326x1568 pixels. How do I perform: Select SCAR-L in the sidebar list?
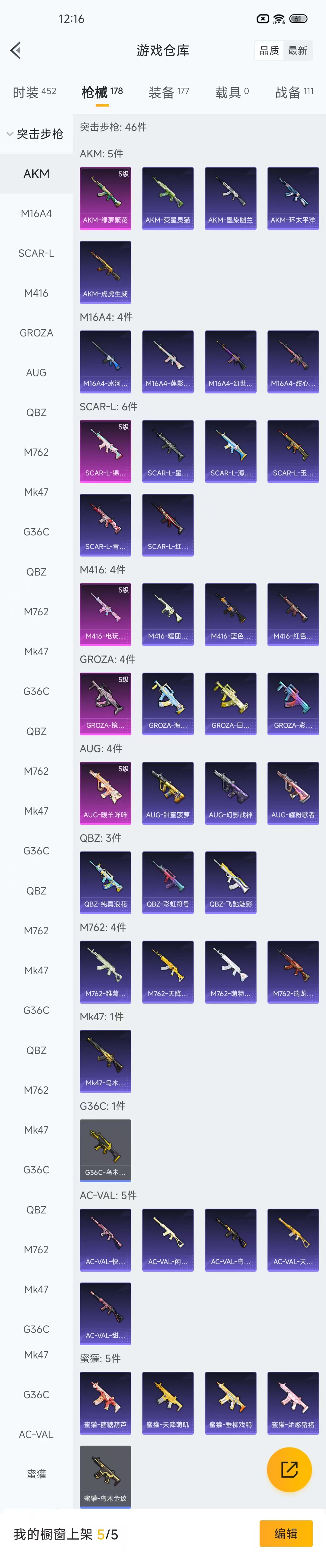point(37,253)
